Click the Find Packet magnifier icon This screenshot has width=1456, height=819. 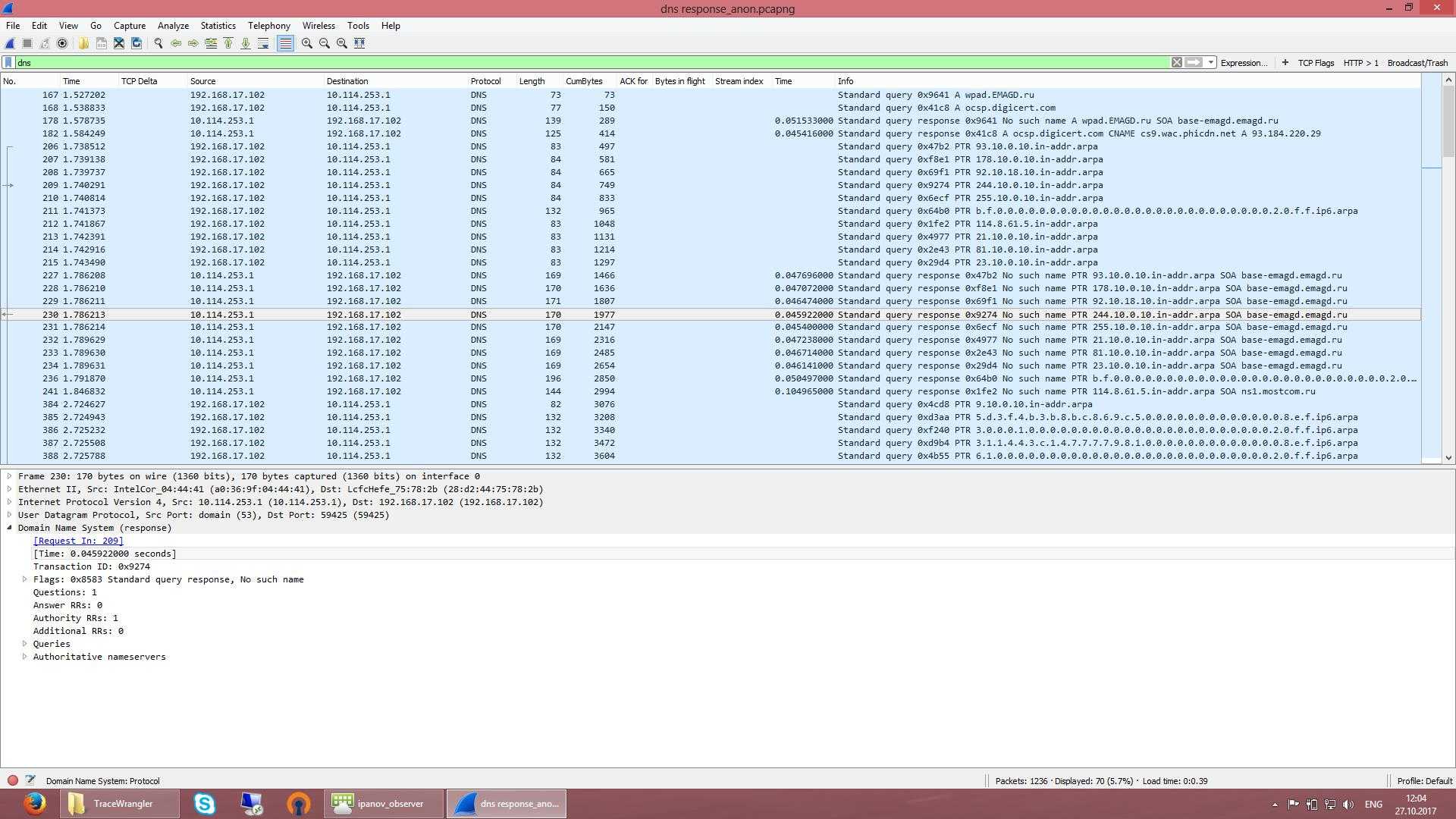coord(158,43)
